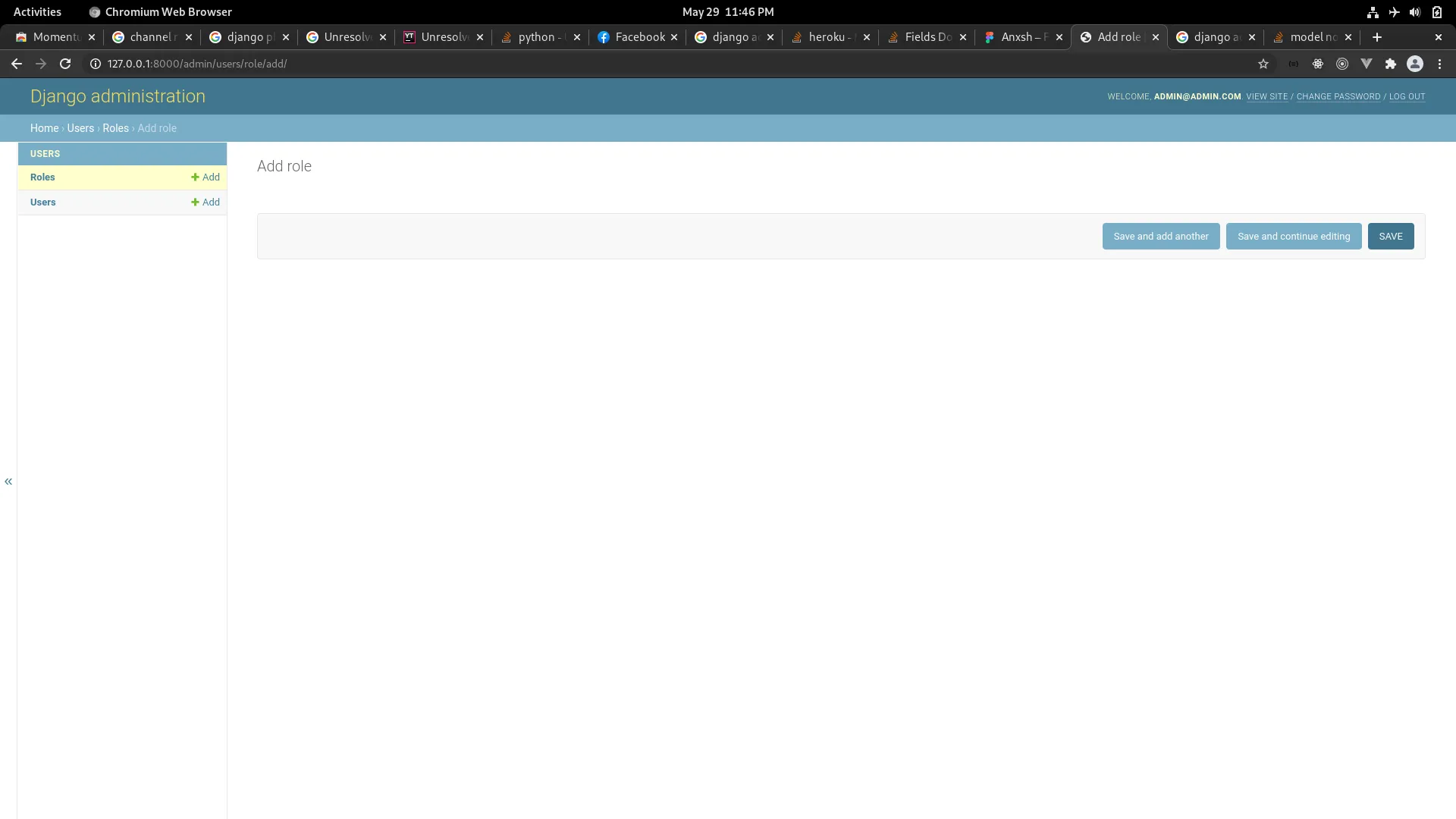
Task: Bookmark this page with star icon
Action: [x=1263, y=64]
